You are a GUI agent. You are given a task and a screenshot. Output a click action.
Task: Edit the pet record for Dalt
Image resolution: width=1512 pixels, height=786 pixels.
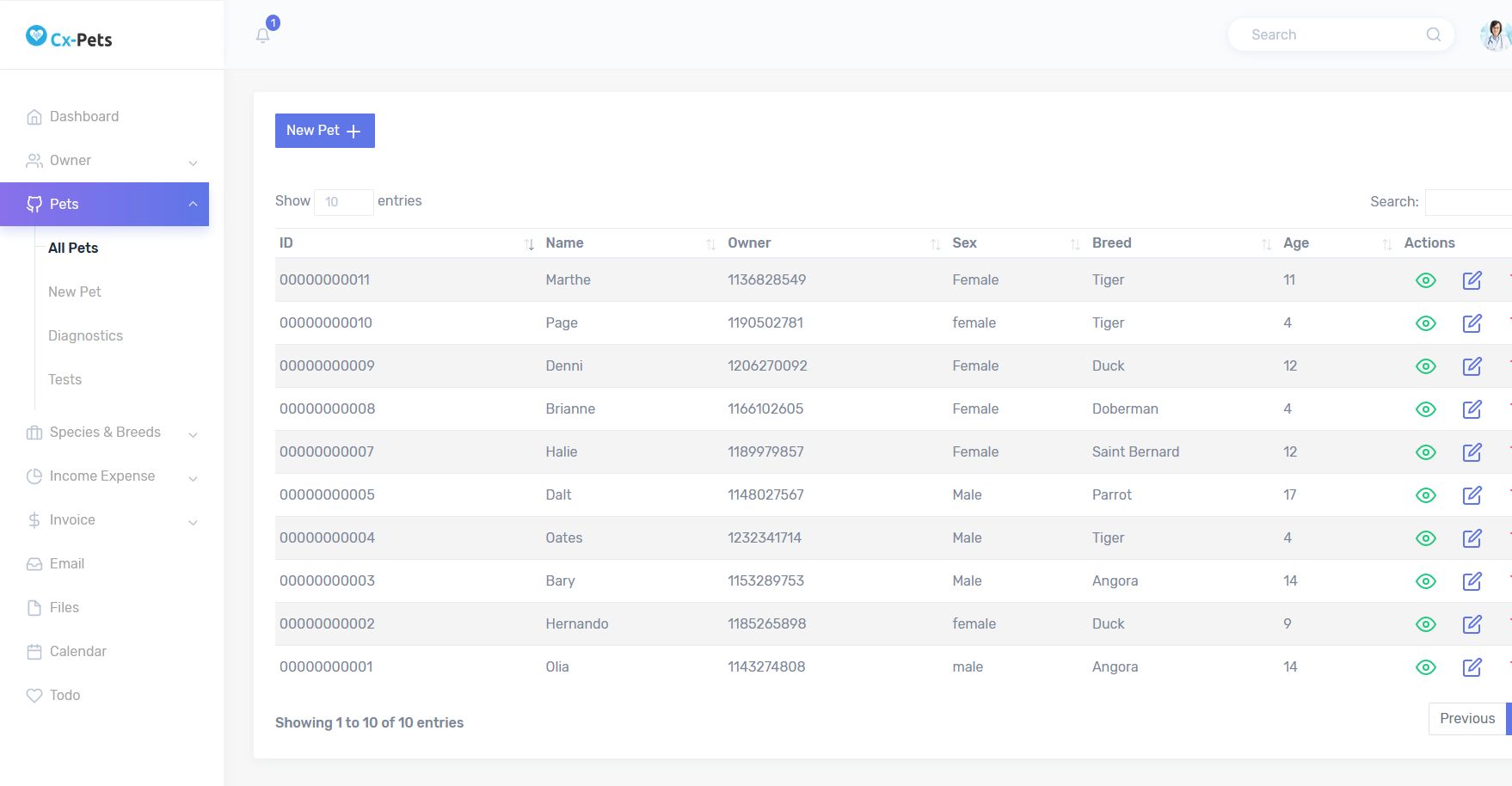point(1472,495)
